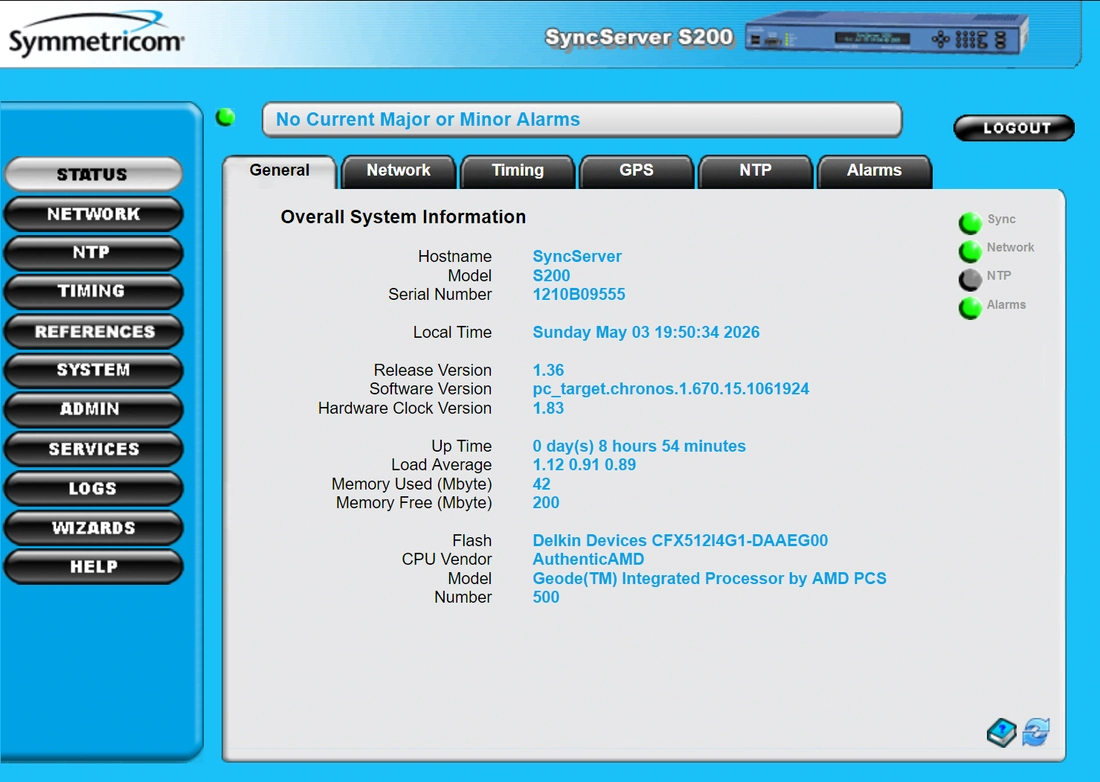
Task: Open the WIZARDS sidebar menu
Action: point(94,527)
